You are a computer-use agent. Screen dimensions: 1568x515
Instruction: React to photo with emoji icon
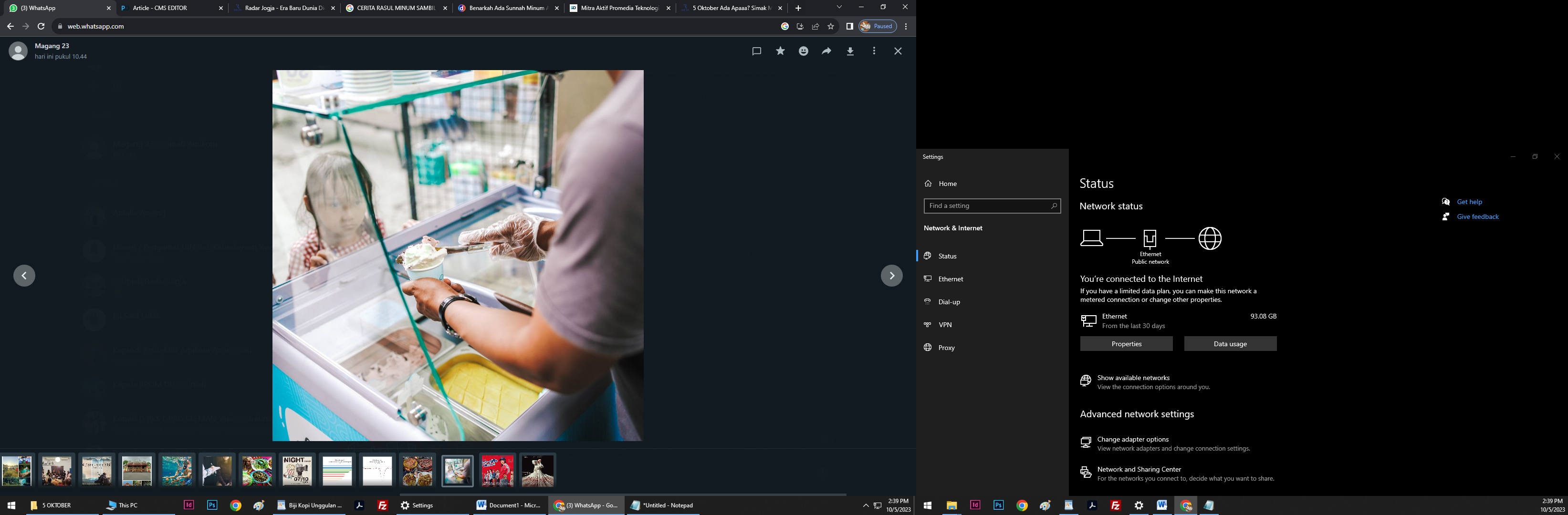pyautogui.click(x=804, y=51)
